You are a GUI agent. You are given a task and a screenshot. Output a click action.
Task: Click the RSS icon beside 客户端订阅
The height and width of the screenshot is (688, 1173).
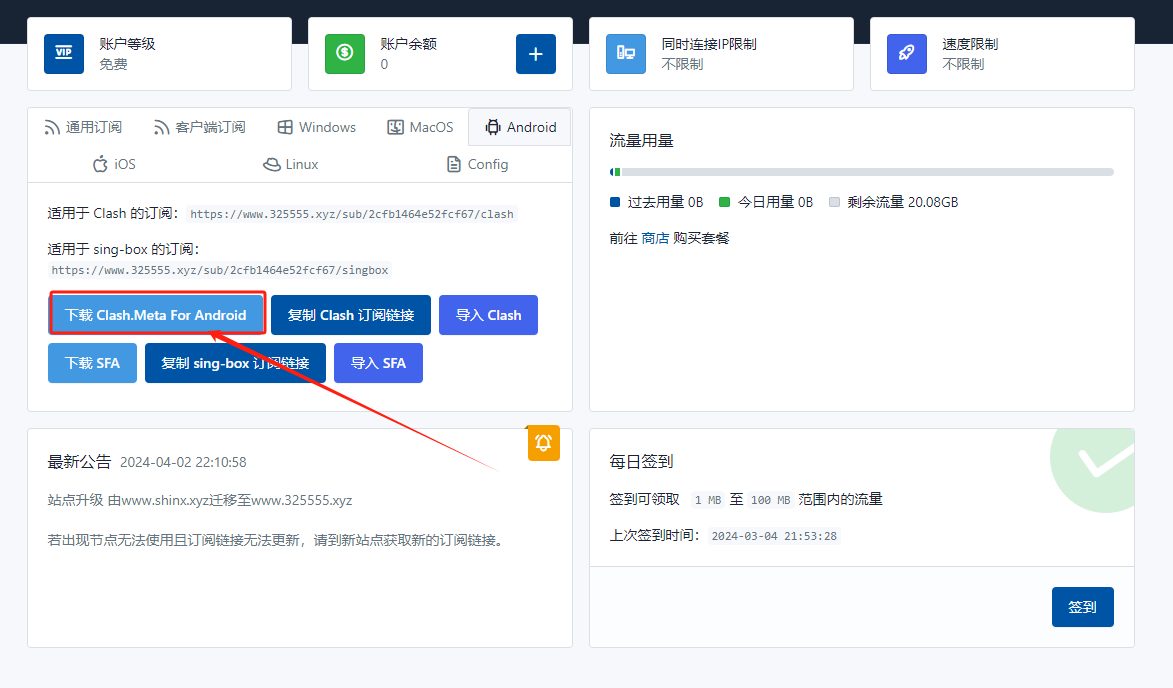[162, 128]
